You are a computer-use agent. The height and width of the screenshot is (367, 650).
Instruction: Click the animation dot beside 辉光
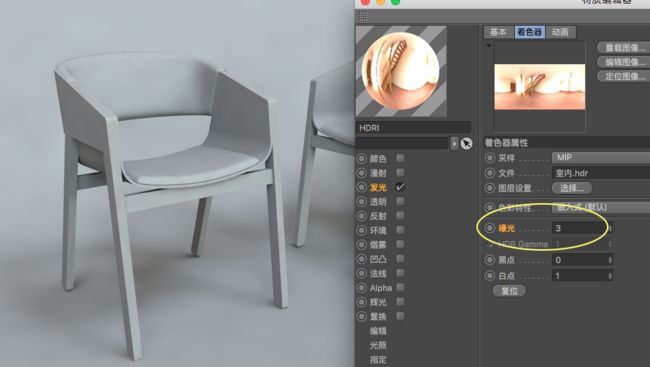coord(361,302)
